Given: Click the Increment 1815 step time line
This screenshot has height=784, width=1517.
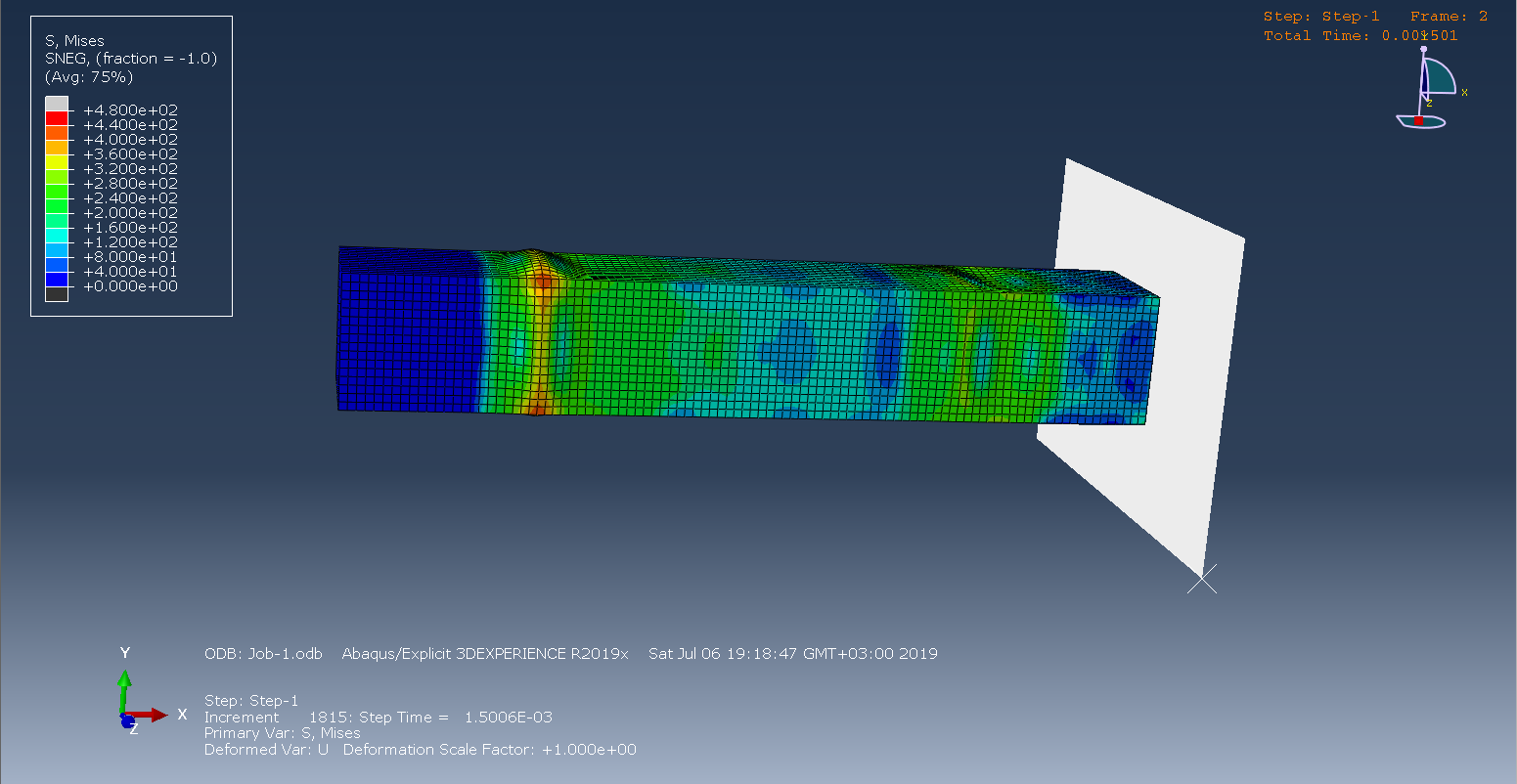Looking at the screenshot, I should click(x=379, y=718).
